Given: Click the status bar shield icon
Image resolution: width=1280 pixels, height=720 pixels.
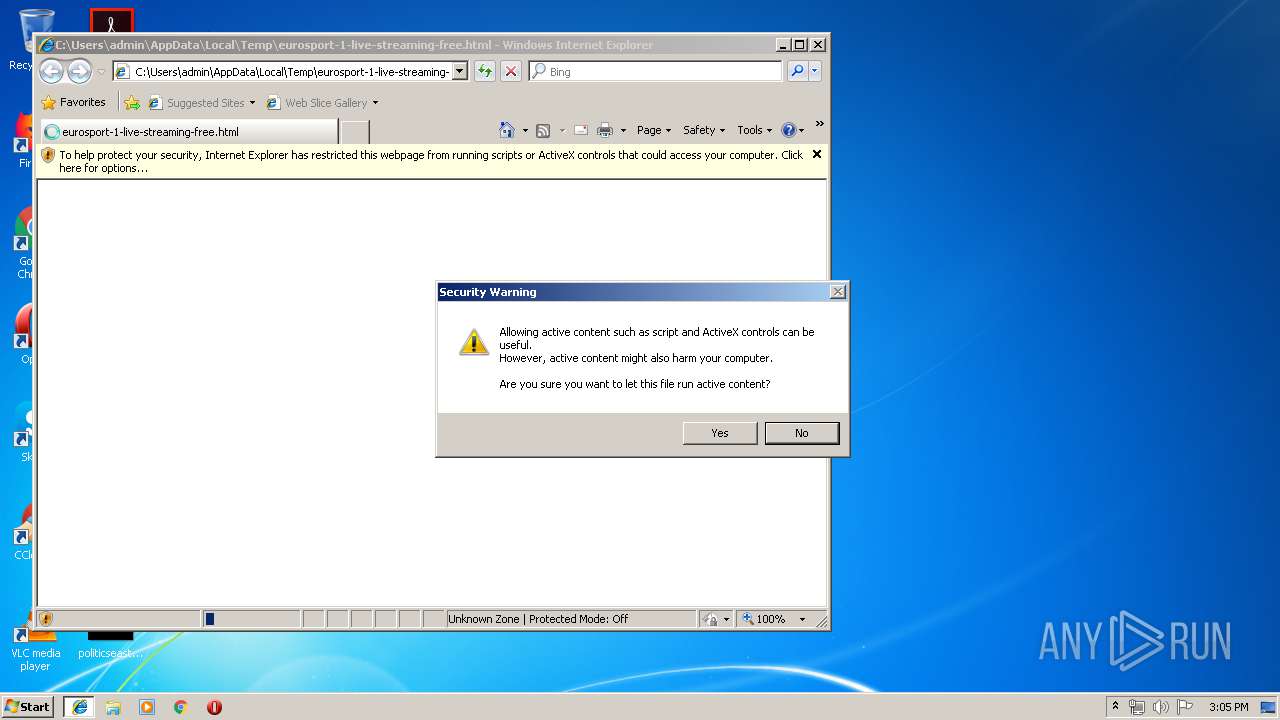Looking at the screenshot, I should [45, 619].
